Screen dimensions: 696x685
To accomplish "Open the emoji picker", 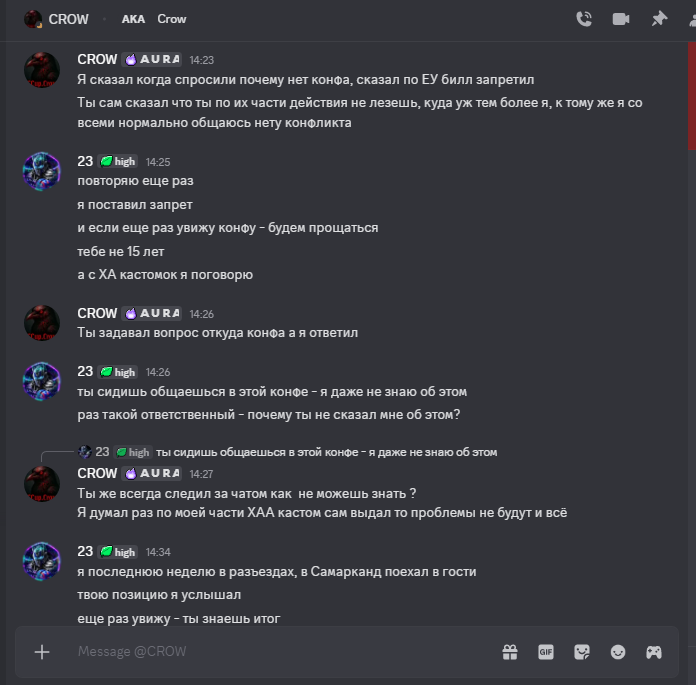I will tap(618, 652).
